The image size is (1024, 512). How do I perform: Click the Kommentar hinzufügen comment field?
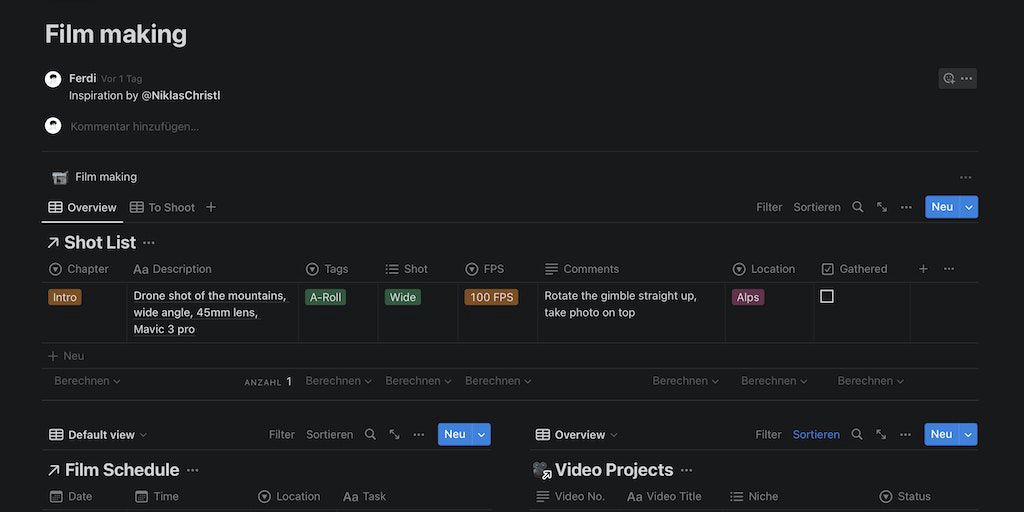click(x=134, y=127)
